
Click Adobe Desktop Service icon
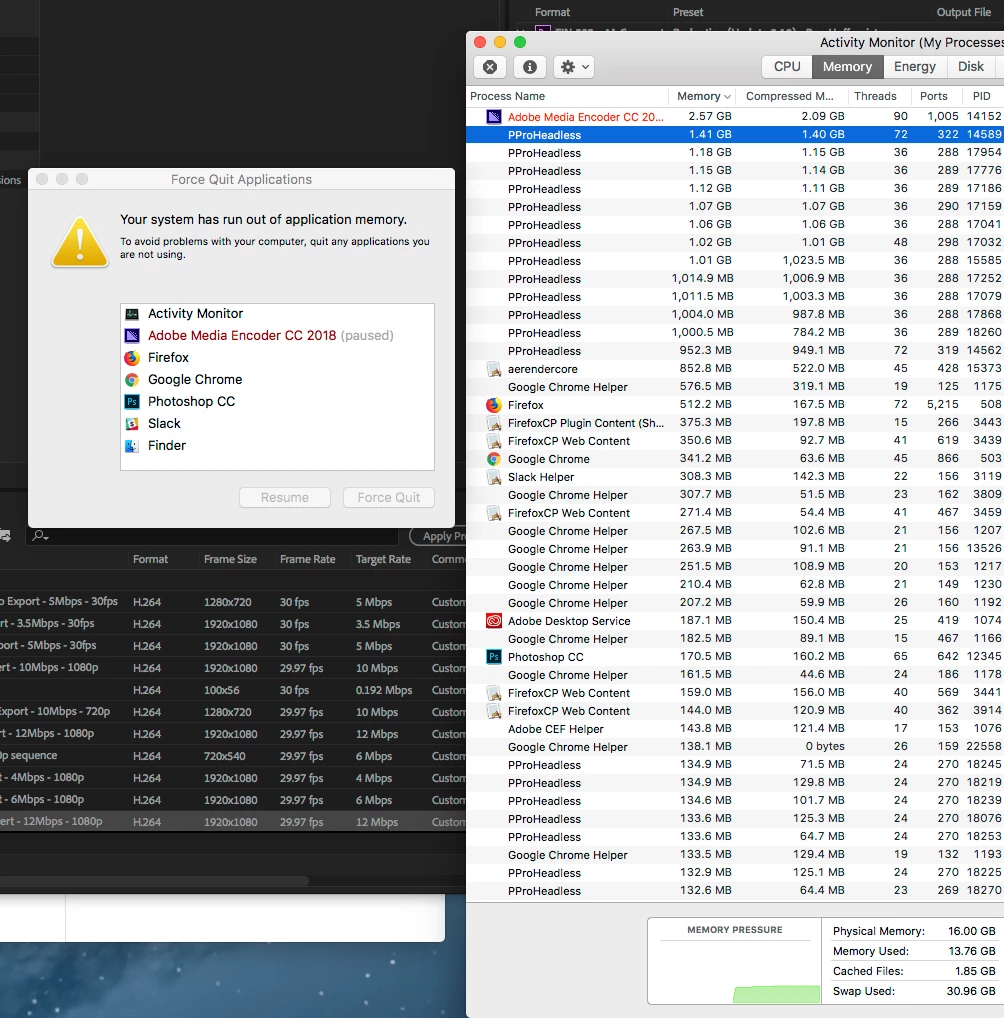(494, 621)
